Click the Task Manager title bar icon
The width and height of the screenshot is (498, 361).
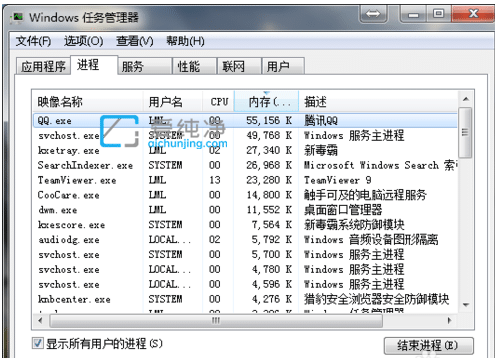17,17
